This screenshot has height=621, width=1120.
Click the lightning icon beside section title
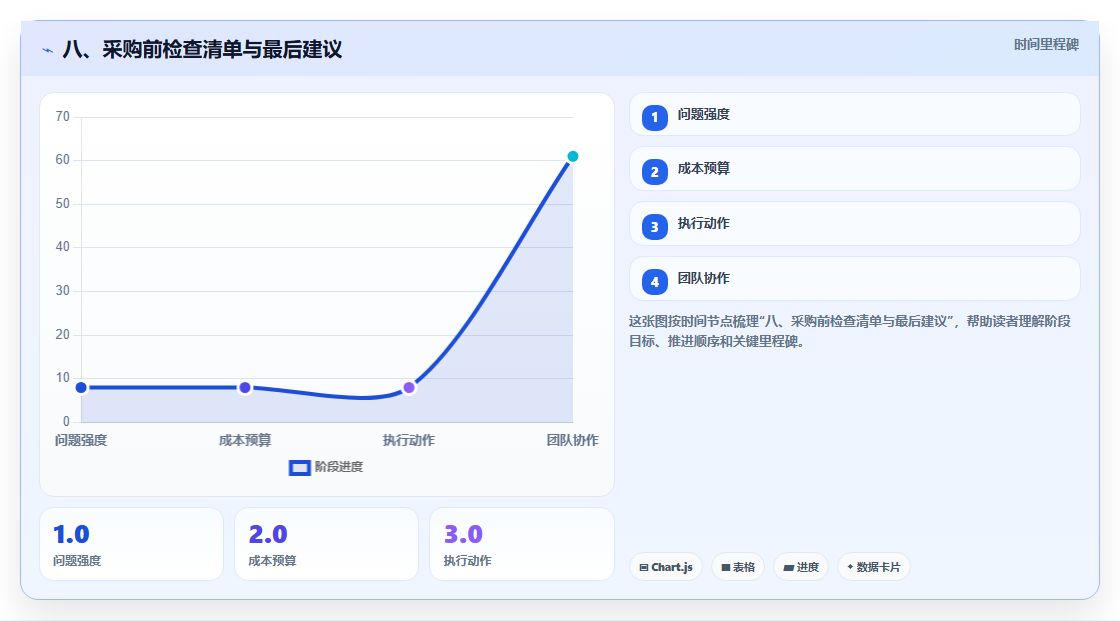pyautogui.click(x=48, y=50)
